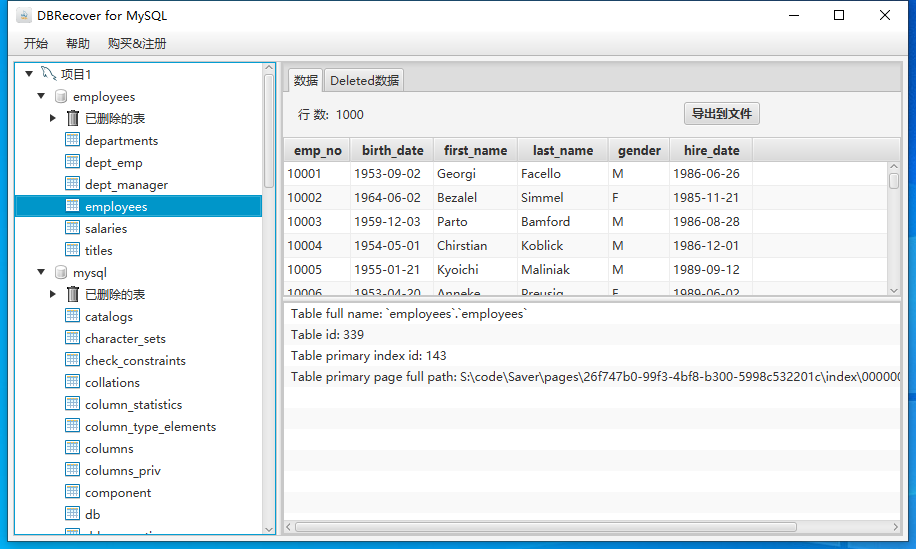This screenshot has height=549, width=916.
Task: Click the table icon for titles
Action: pos(72,249)
